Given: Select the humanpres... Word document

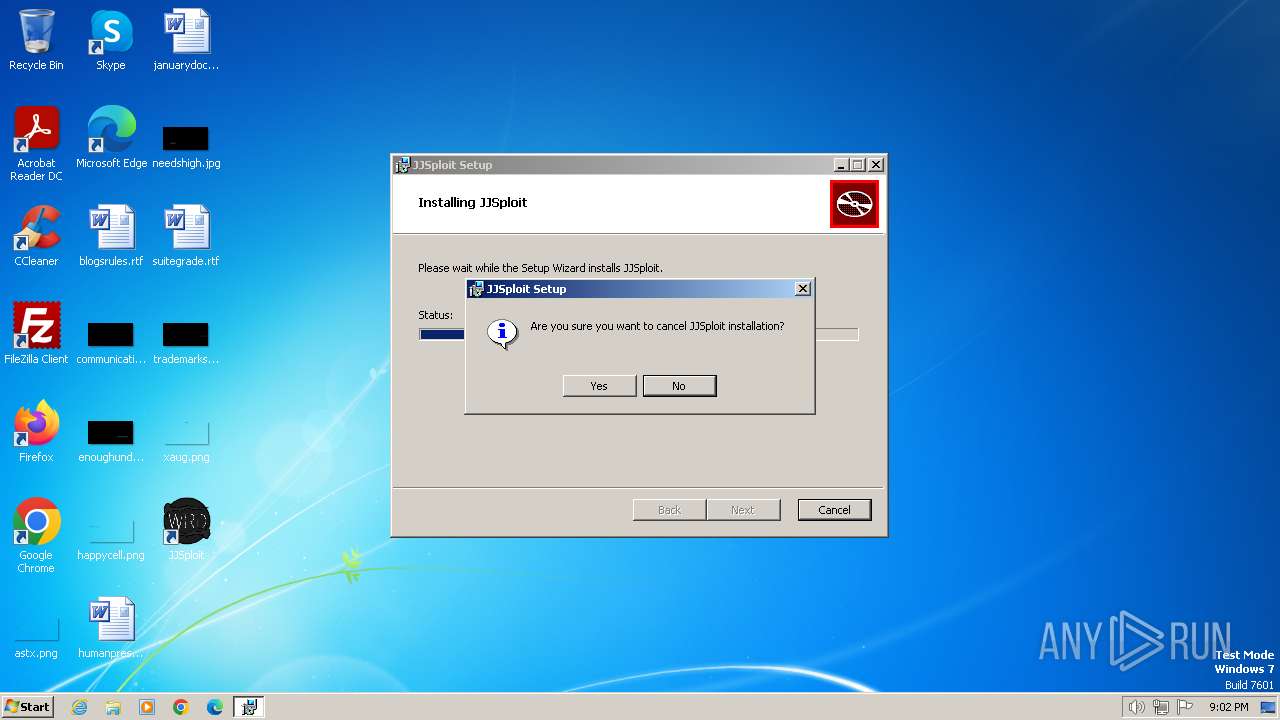Looking at the screenshot, I should click(x=111, y=628).
